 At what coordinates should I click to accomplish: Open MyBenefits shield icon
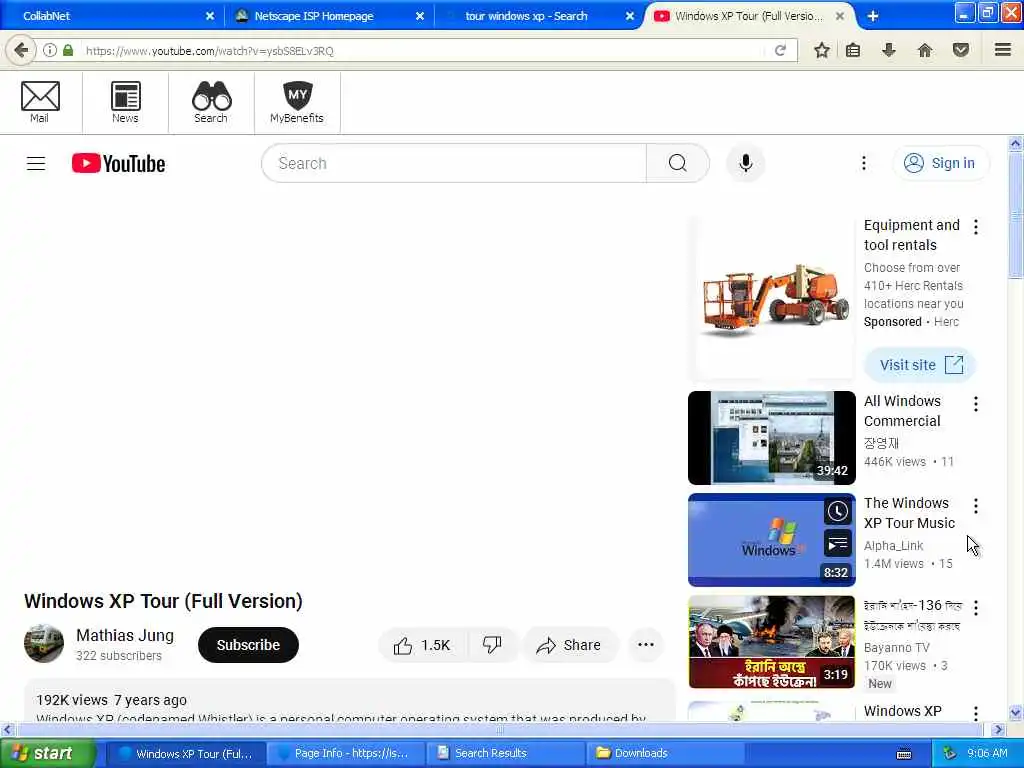click(297, 103)
